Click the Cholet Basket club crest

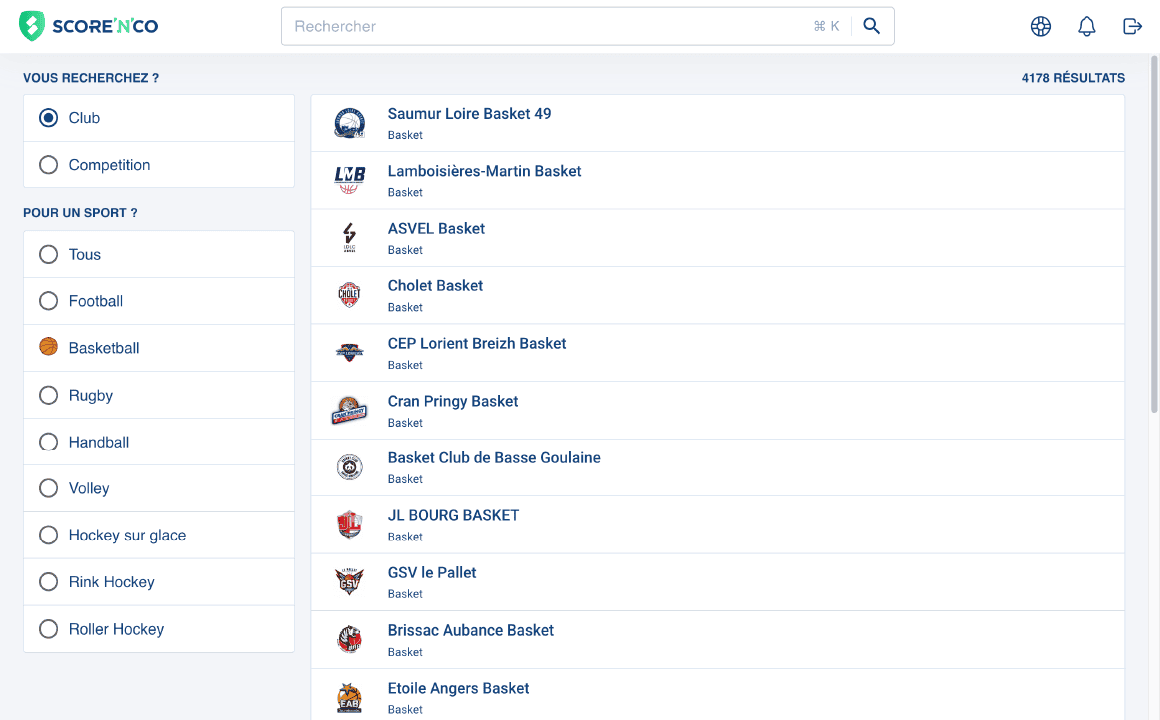tap(349, 294)
